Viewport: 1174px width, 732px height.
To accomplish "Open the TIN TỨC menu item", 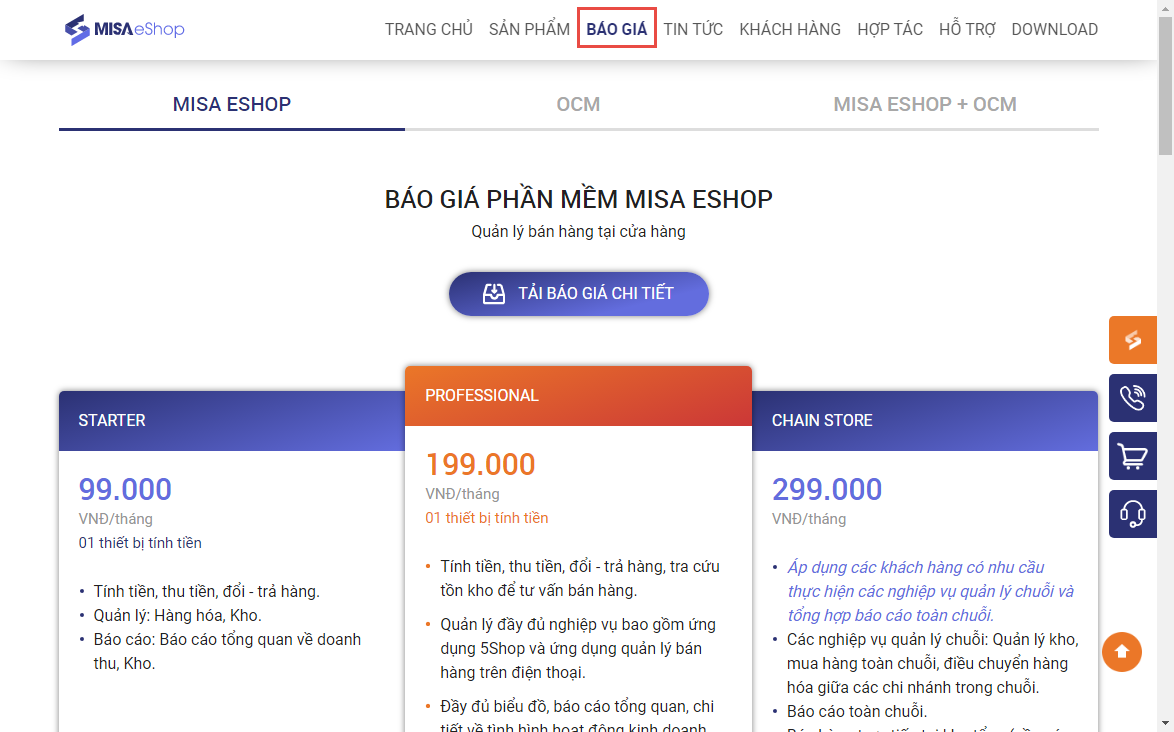I will [693, 29].
